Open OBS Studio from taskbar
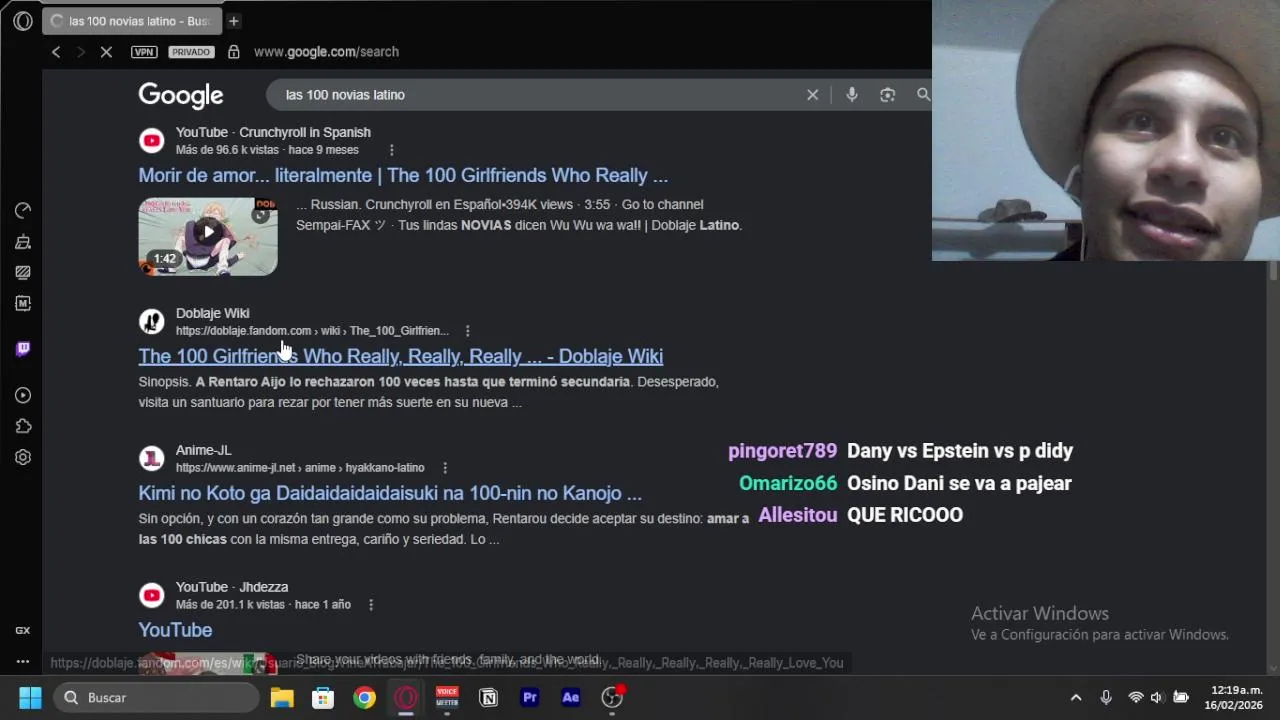1280x720 pixels. (x=612, y=698)
